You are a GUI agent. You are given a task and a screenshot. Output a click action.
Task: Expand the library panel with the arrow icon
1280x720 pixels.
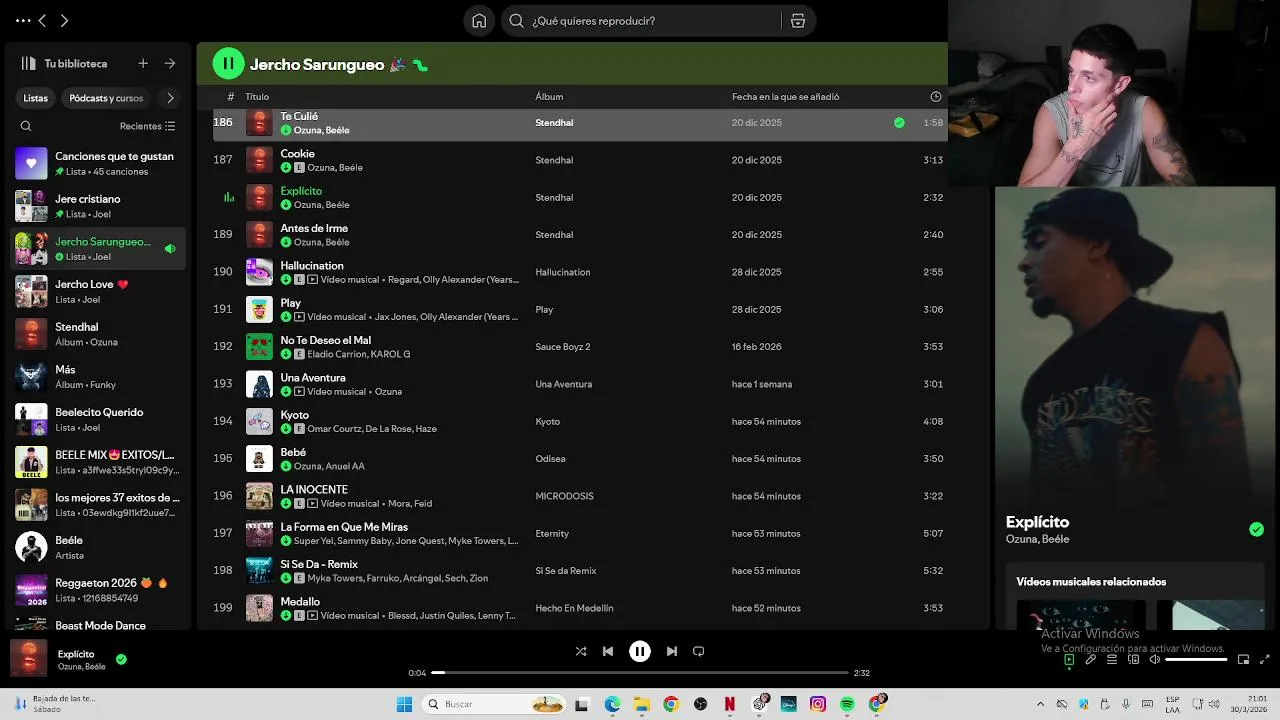pyautogui.click(x=170, y=63)
